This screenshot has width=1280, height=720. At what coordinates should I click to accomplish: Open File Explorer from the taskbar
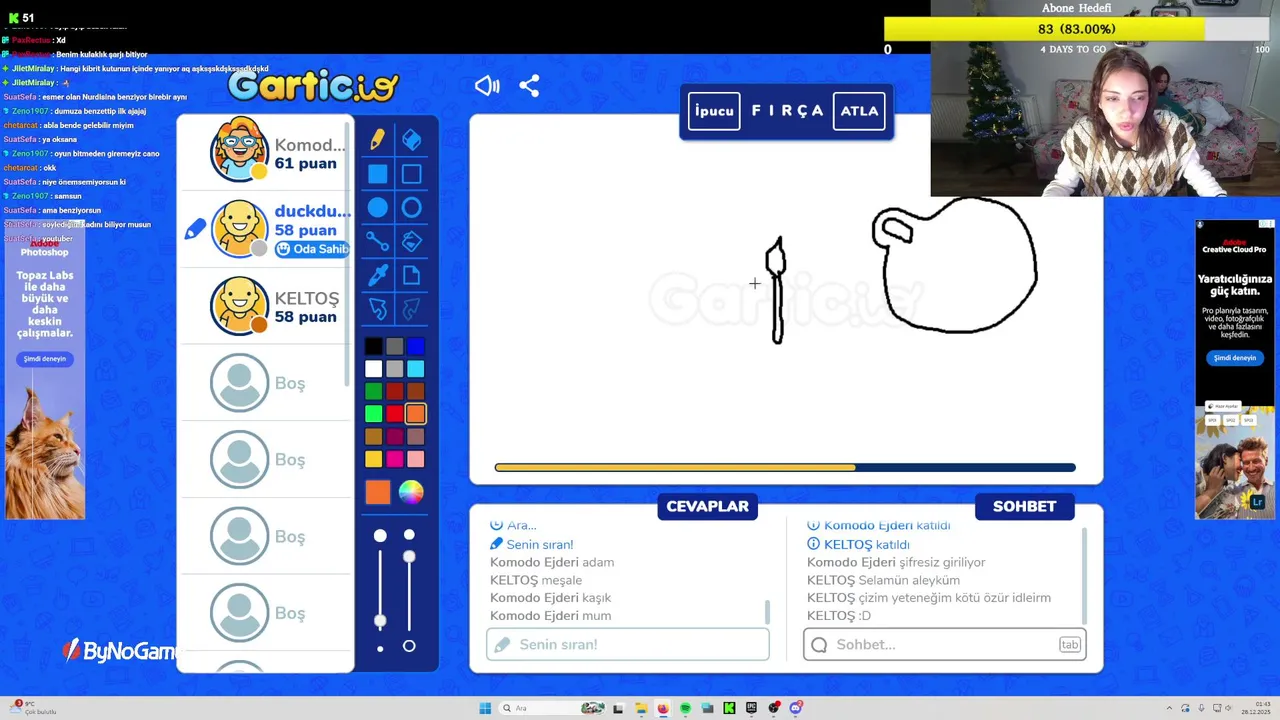(x=641, y=708)
